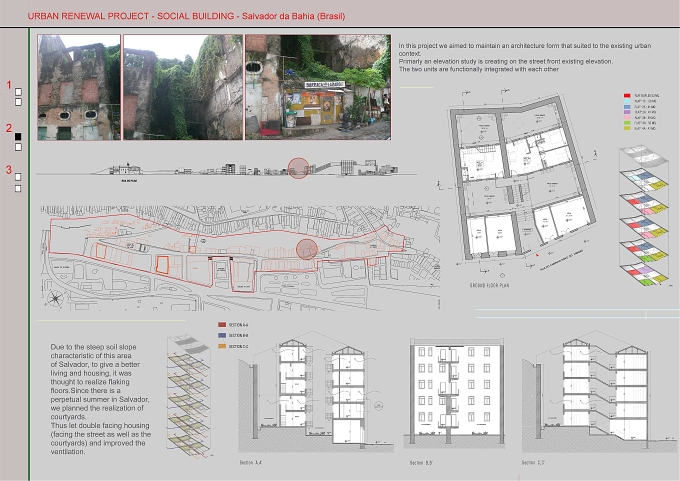Pick the Section B-B blue swatch
Screen dimensions: 680x481
pos(222,335)
